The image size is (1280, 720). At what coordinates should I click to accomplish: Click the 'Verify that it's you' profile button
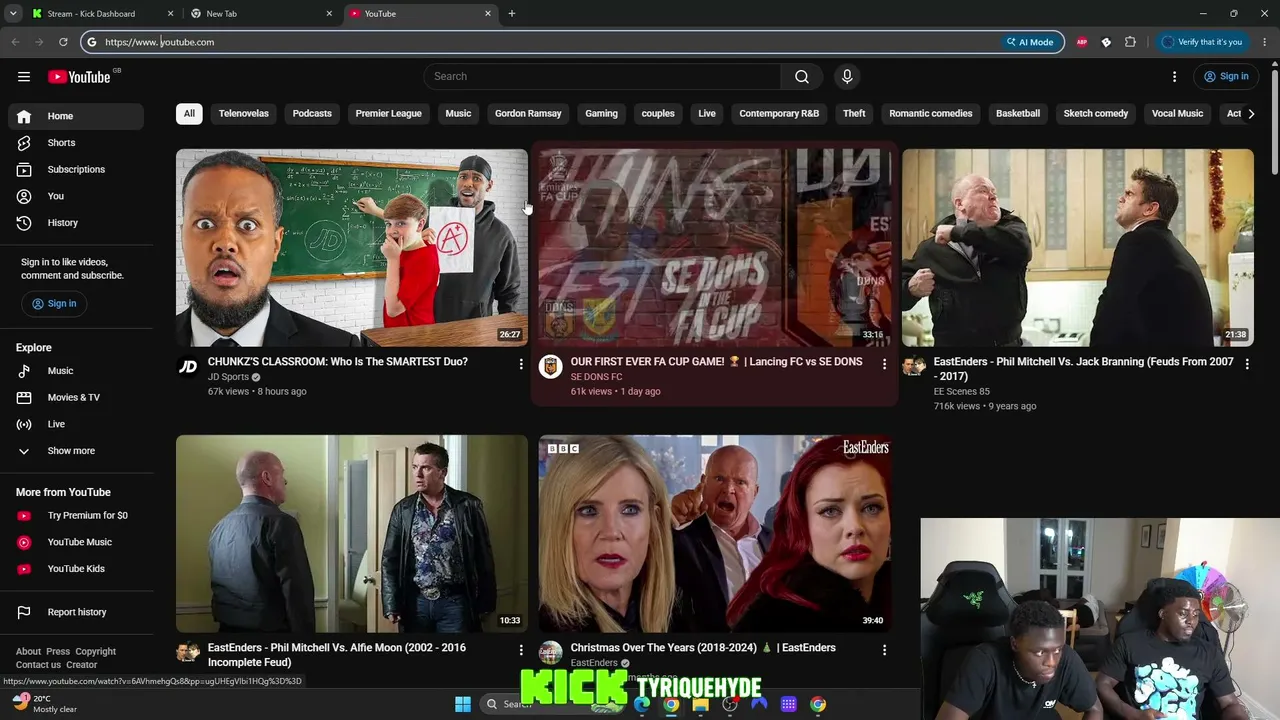tap(1202, 42)
